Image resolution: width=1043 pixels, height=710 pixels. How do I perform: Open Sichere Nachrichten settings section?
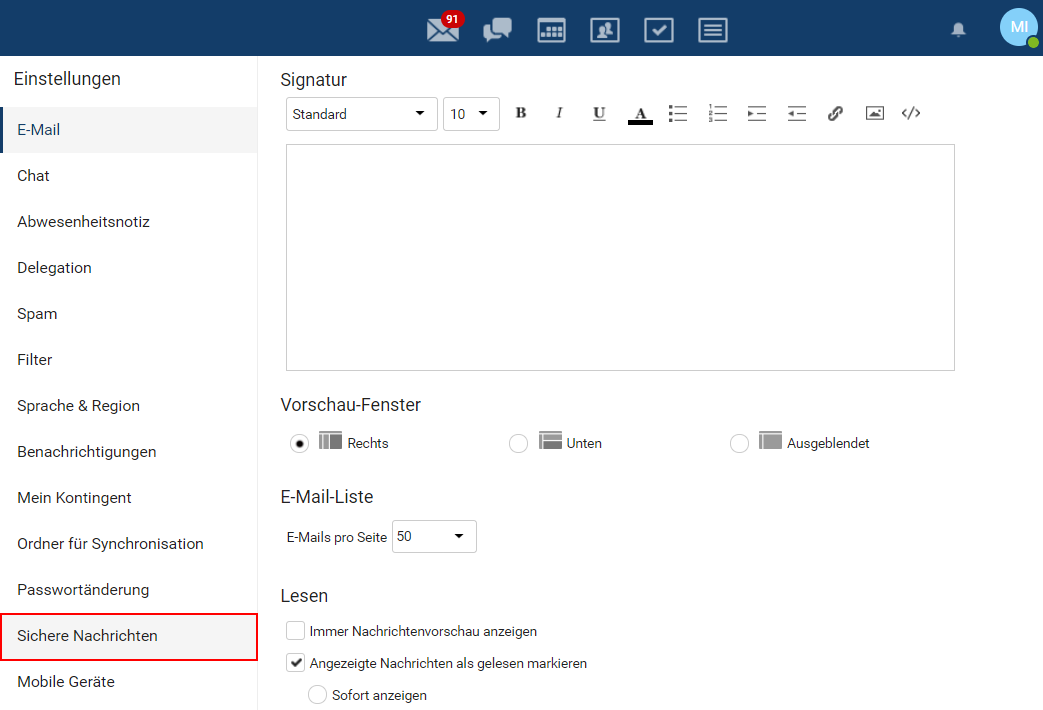128,636
